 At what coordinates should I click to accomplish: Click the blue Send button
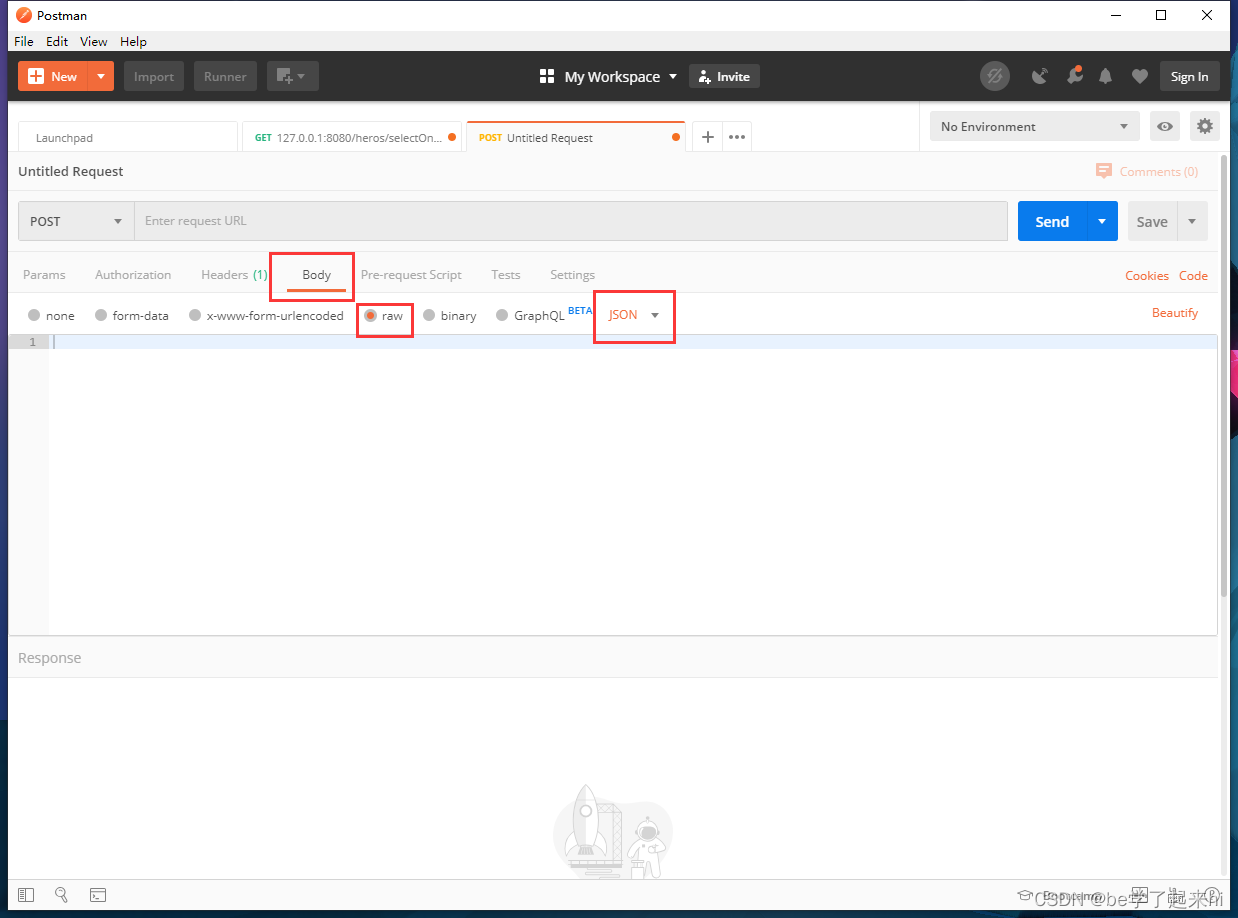[1052, 221]
